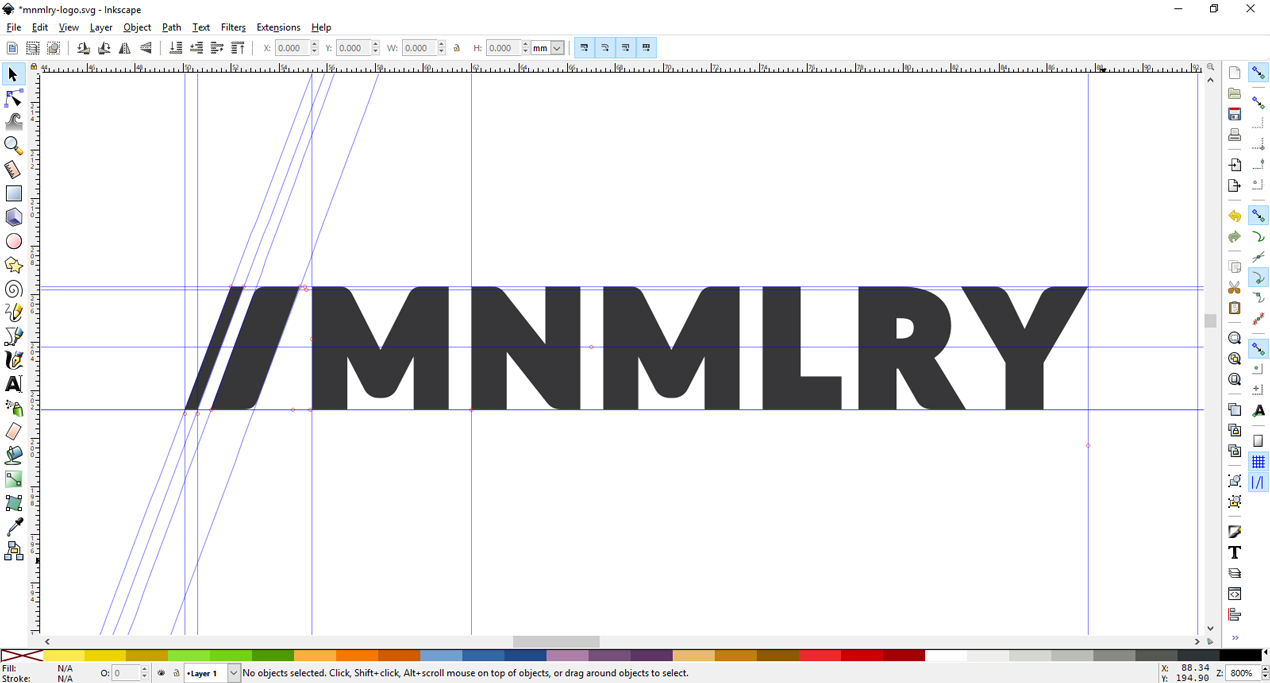Viewport: 1270px width, 683px height.
Task: Choose the Tweak objects tool
Action: point(13,122)
